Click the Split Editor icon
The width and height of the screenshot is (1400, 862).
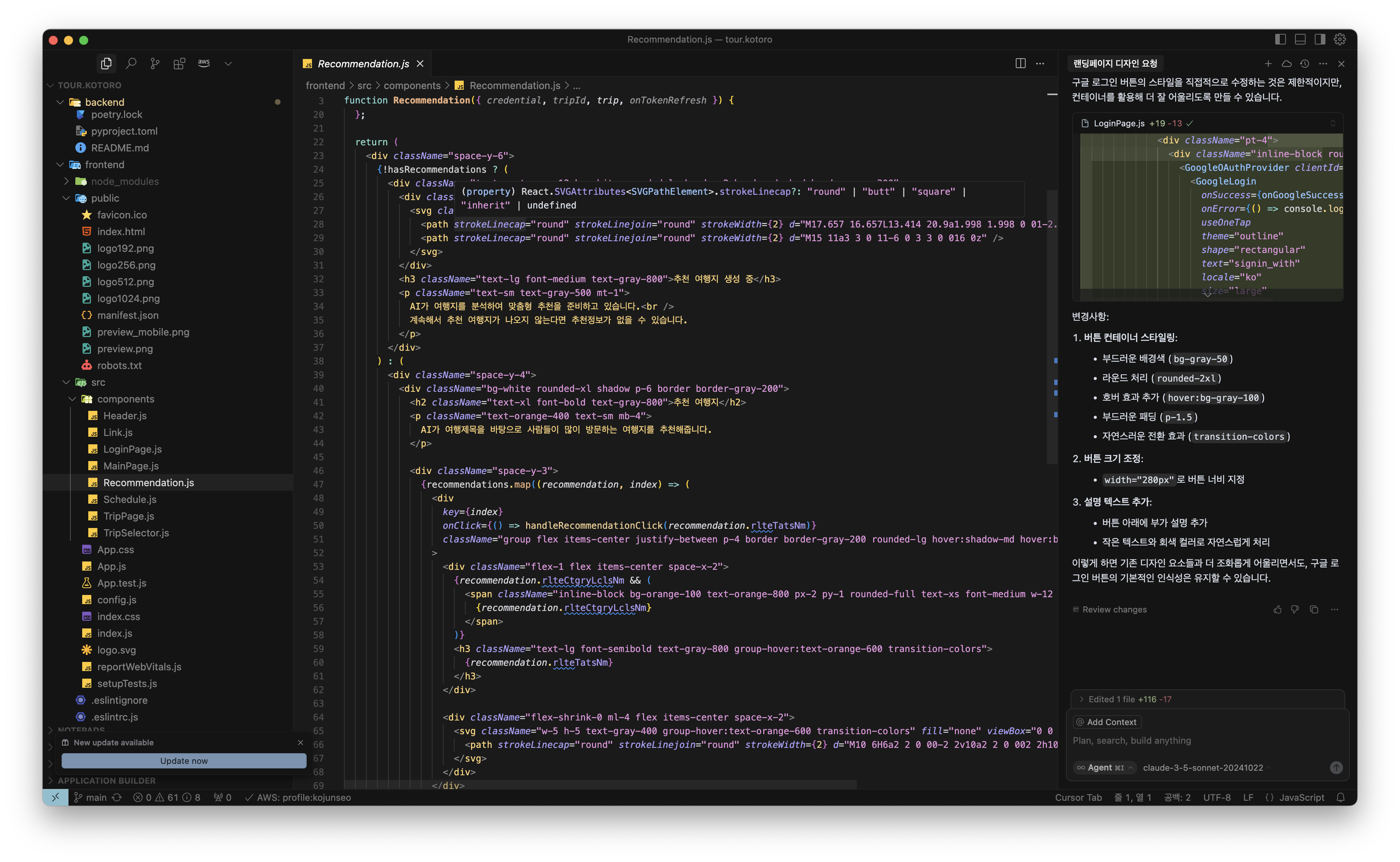pyautogui.click(x=1020, y=63)
